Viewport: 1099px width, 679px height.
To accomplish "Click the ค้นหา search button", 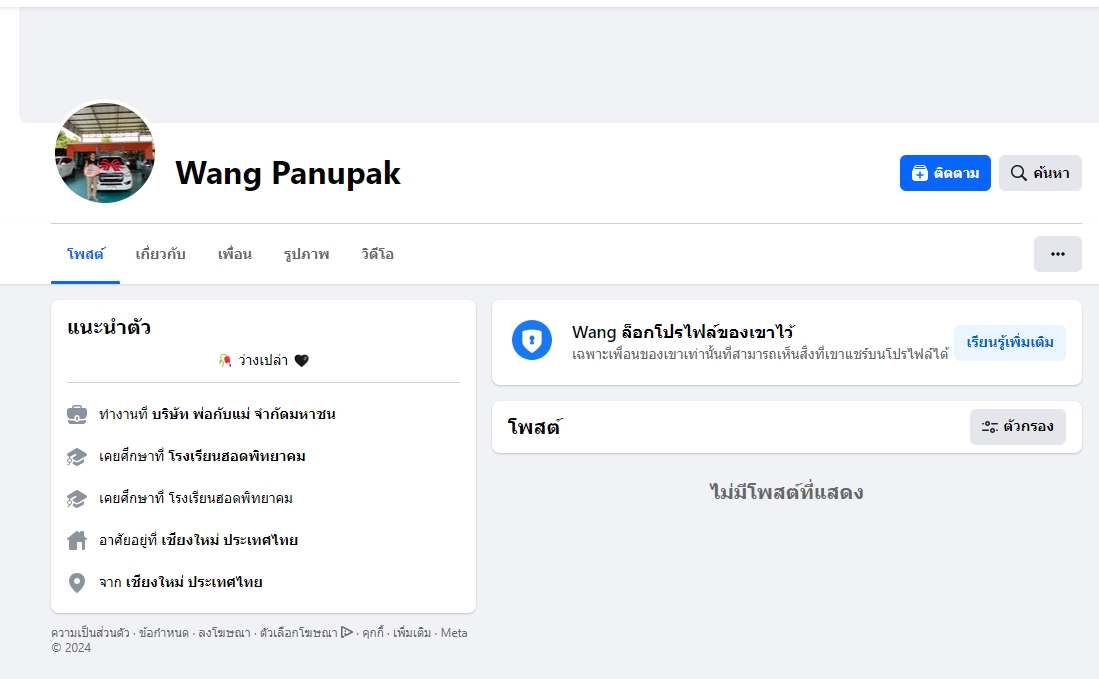I will [x=1040, y=173].
